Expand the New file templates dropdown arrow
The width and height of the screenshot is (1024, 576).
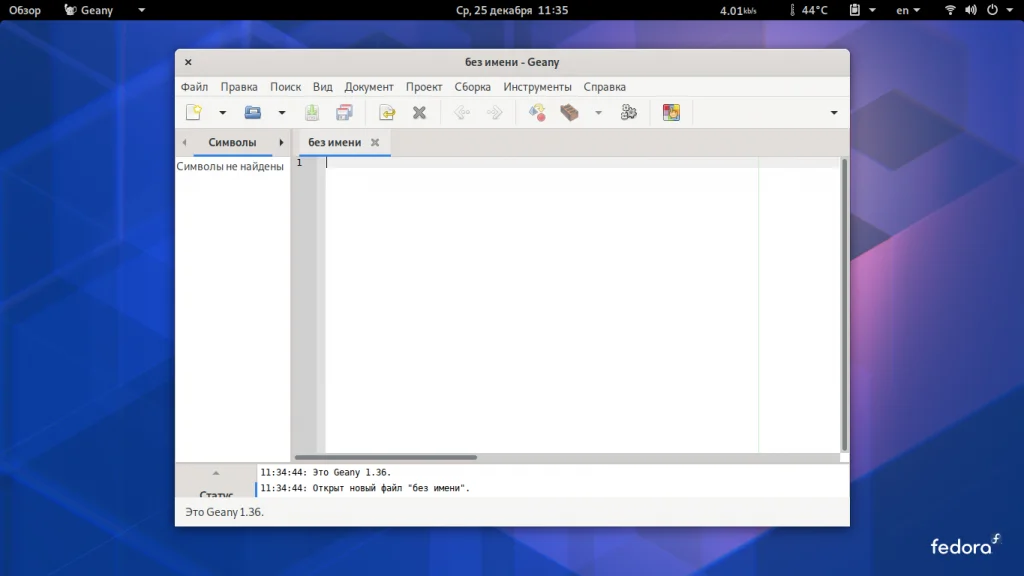[x=223, y=113]
